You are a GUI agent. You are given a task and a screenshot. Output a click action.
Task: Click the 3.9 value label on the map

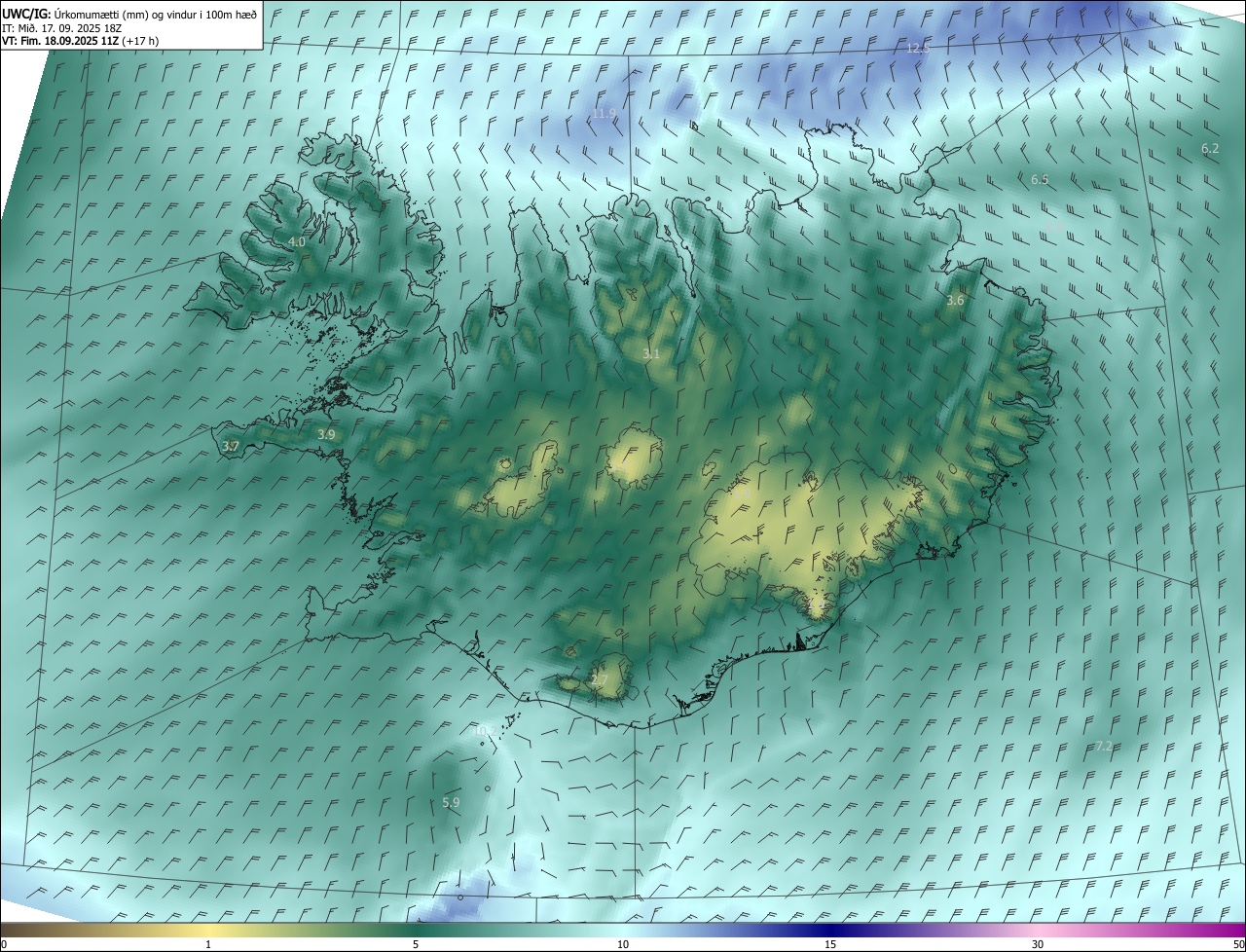tap(326, 434)
